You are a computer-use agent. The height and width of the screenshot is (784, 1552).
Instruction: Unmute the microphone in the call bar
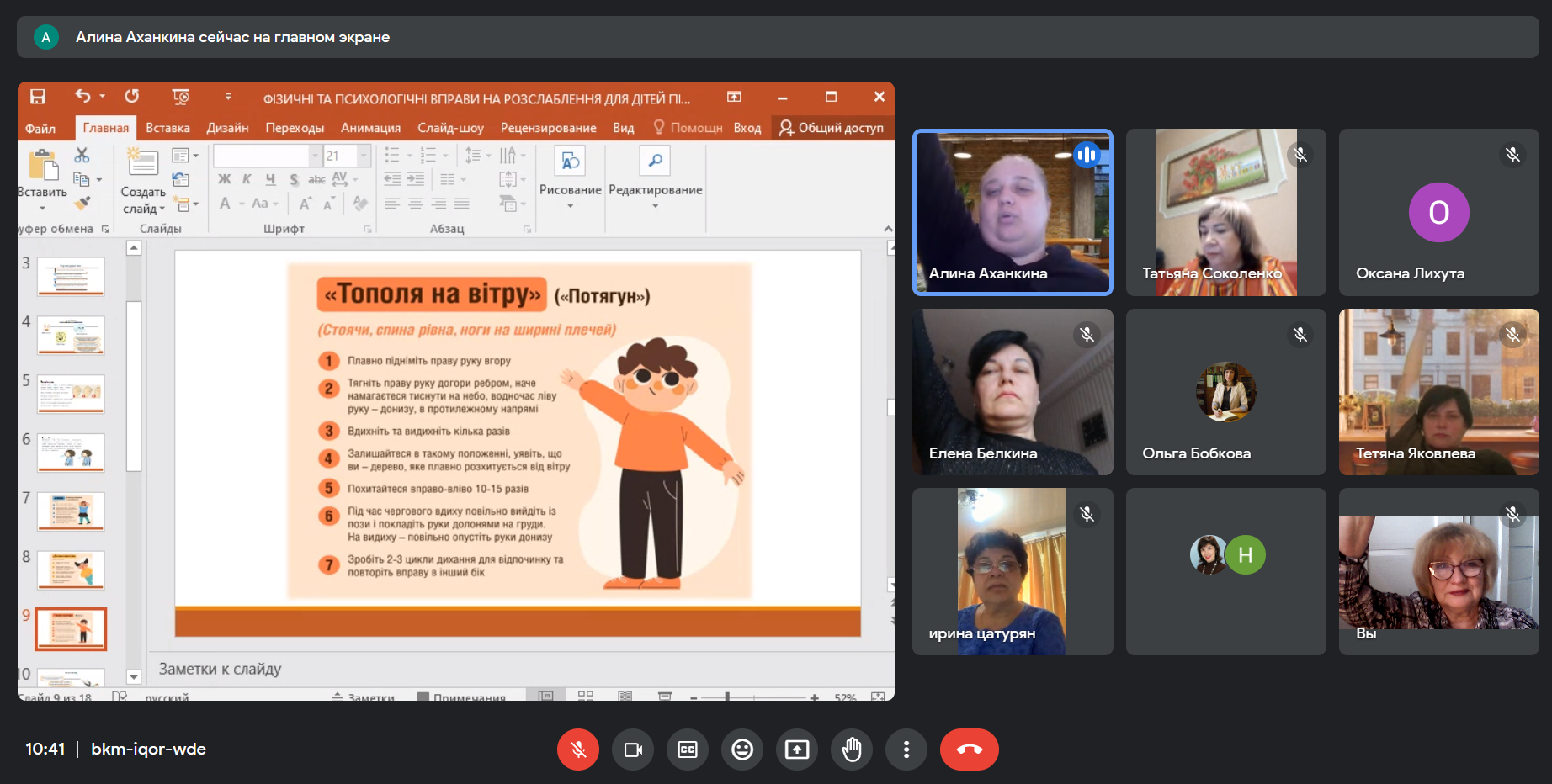tap(578, 750)
